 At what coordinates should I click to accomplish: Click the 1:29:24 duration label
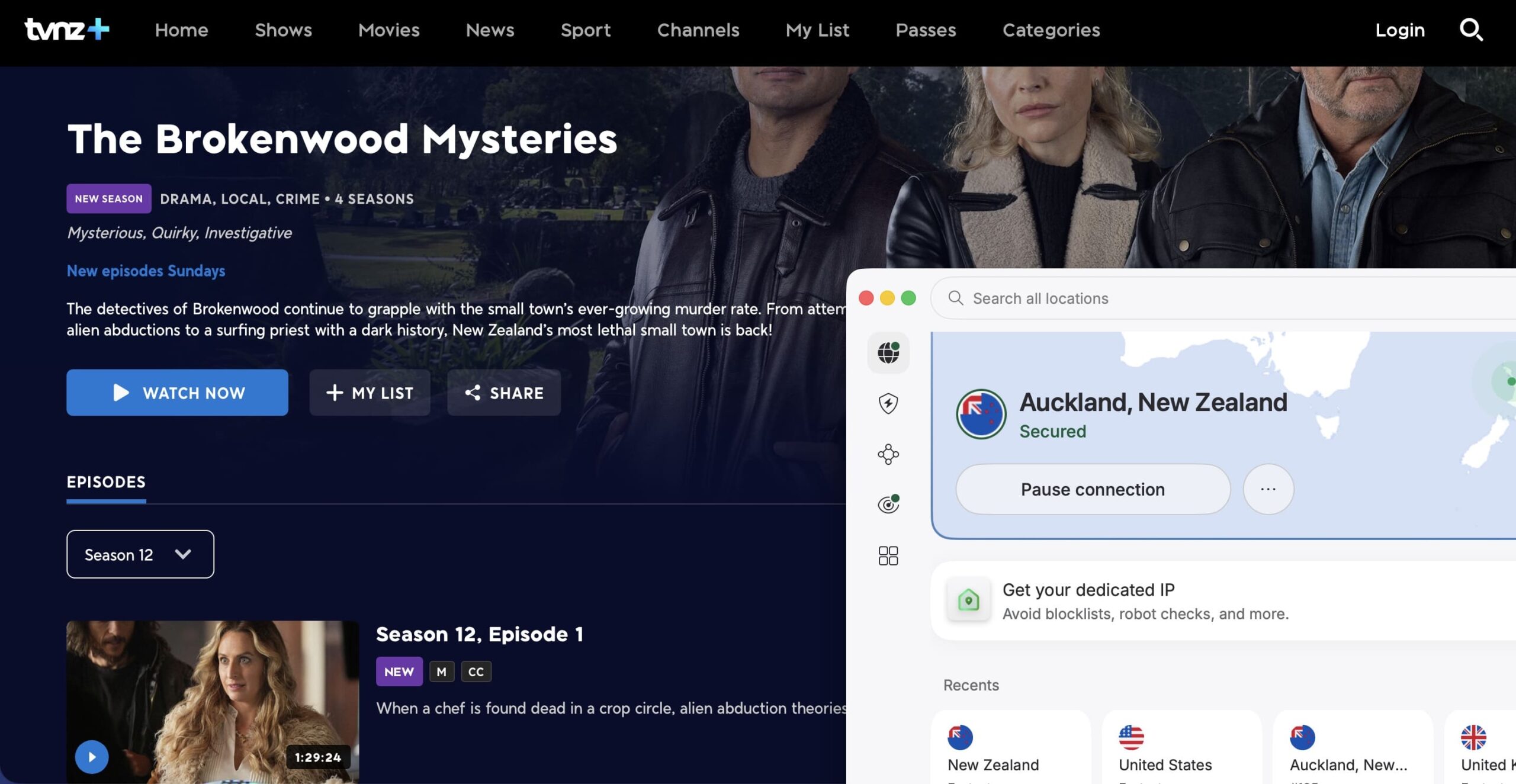(318, 757)
